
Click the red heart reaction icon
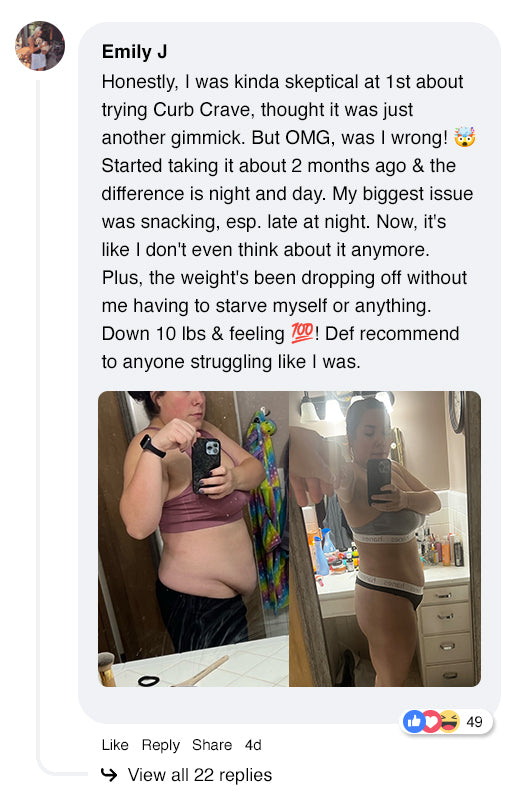[431, 721]
